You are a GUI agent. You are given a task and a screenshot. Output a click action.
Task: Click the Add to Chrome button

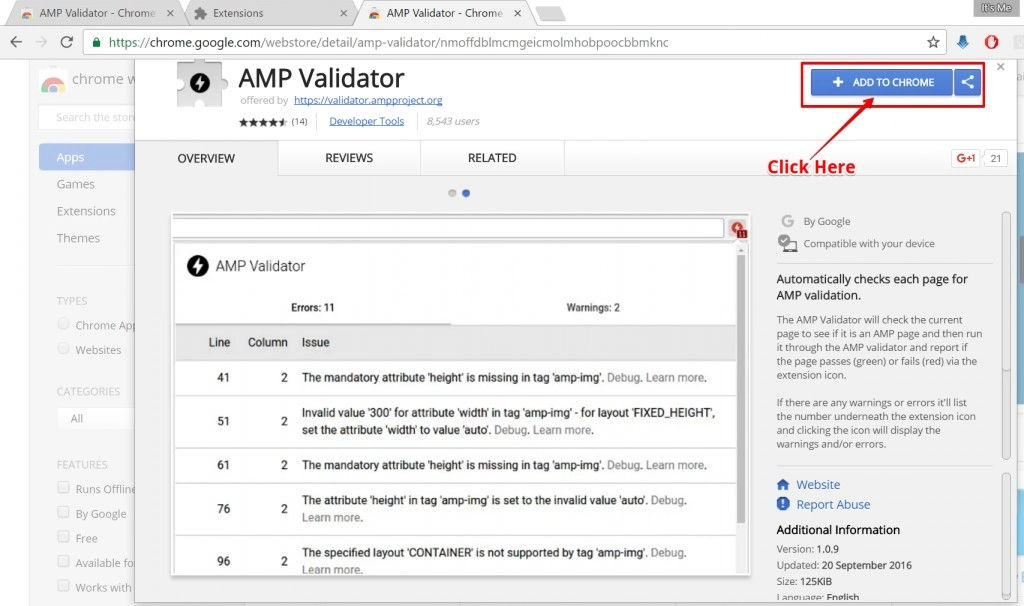point(881,83)
